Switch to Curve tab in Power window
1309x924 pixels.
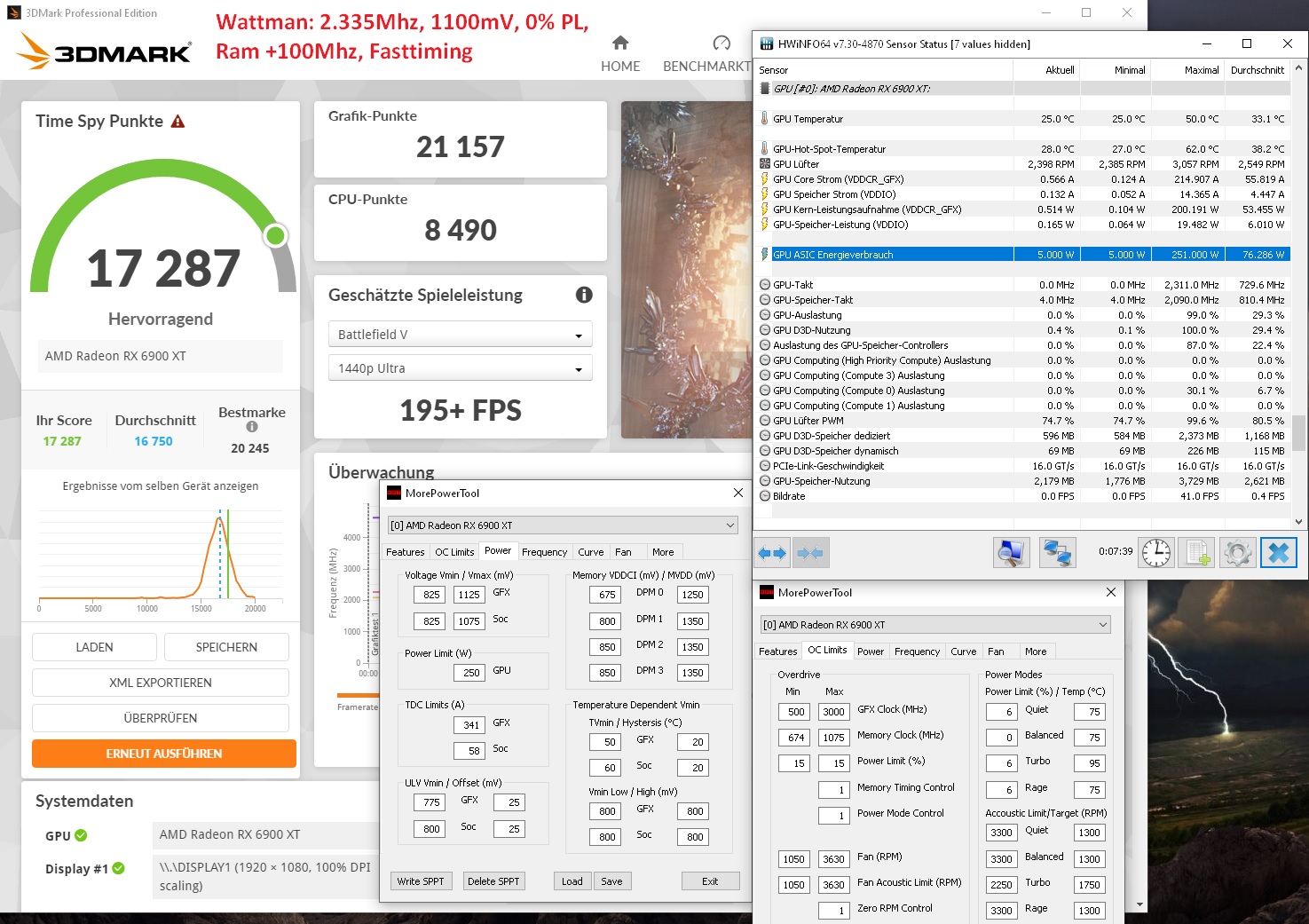coord(591,552)
